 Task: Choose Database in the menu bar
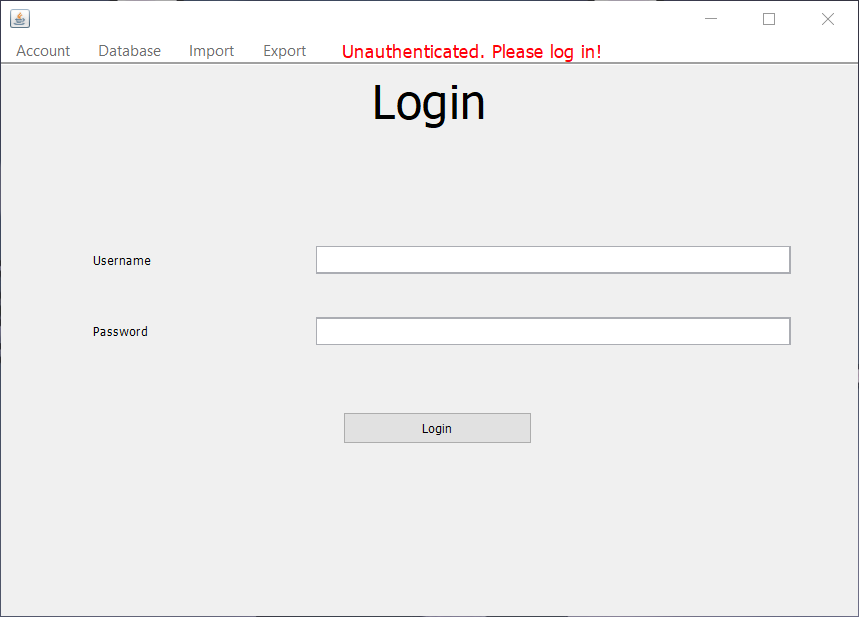point(129,51)
